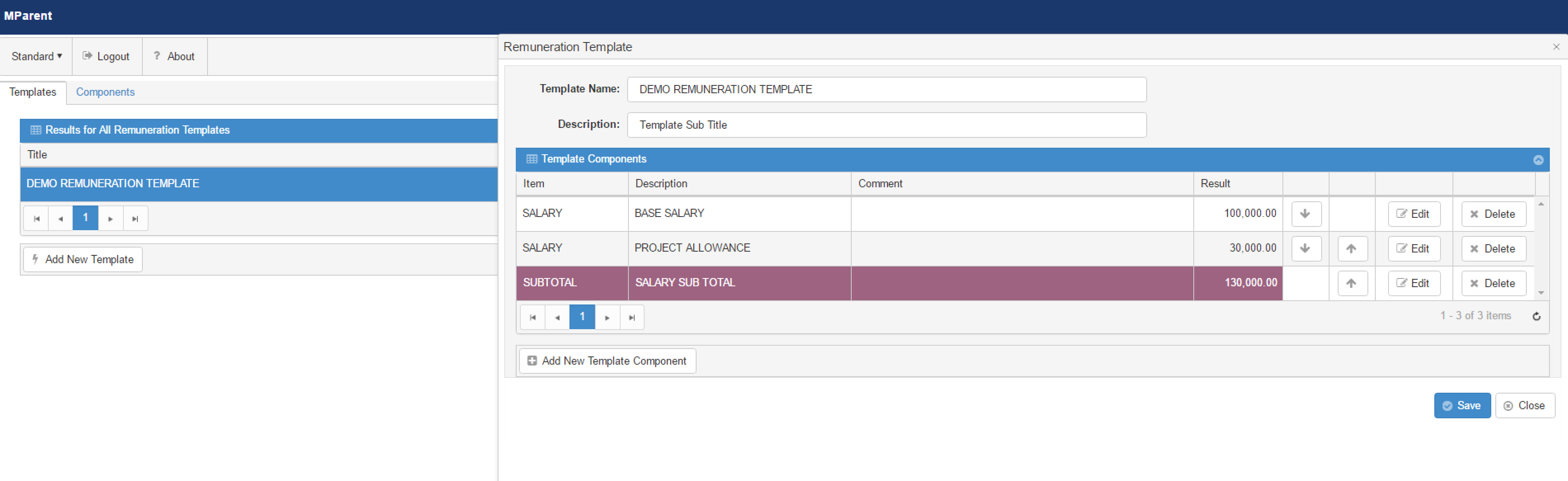This screenshot has width=1568, height=481.
Task: Click the Title column header
Action: [259, 155]
